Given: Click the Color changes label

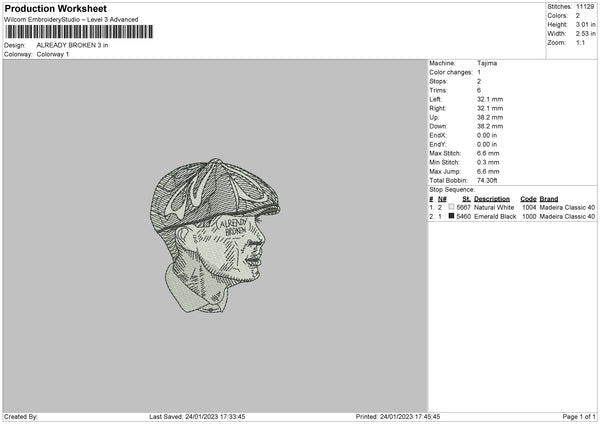Looking at the screenshot, I should coord(451,72).
